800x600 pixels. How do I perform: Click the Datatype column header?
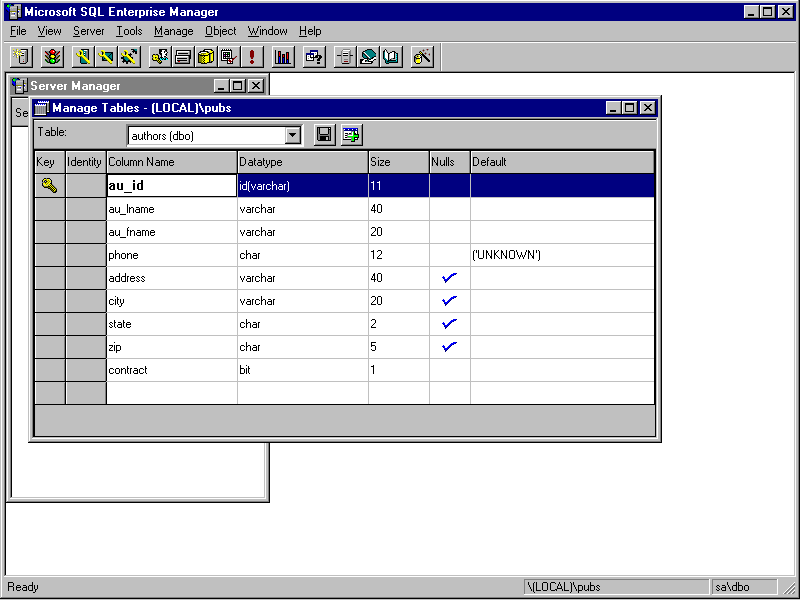tap(302, 162)
